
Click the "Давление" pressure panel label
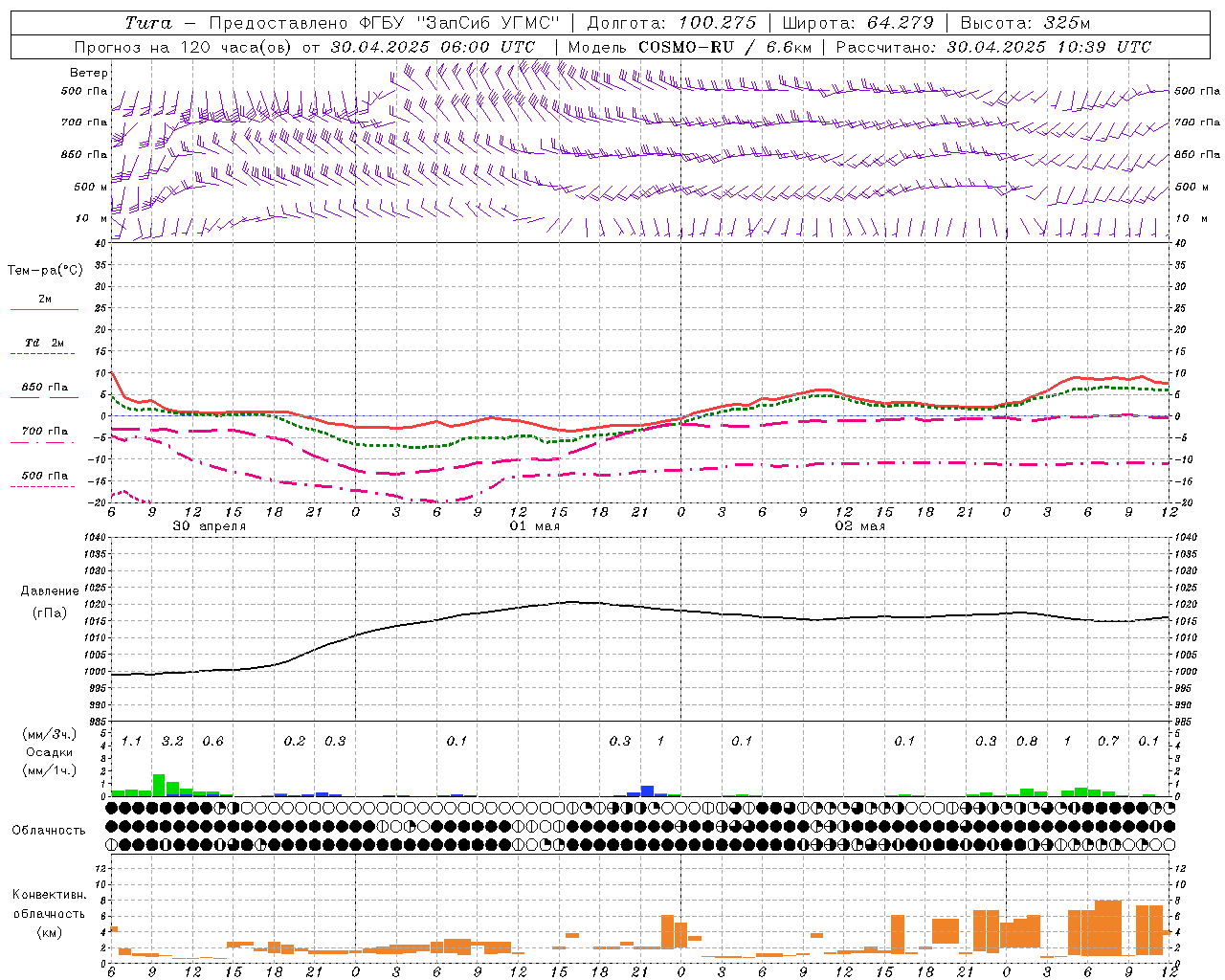point(50,591)
